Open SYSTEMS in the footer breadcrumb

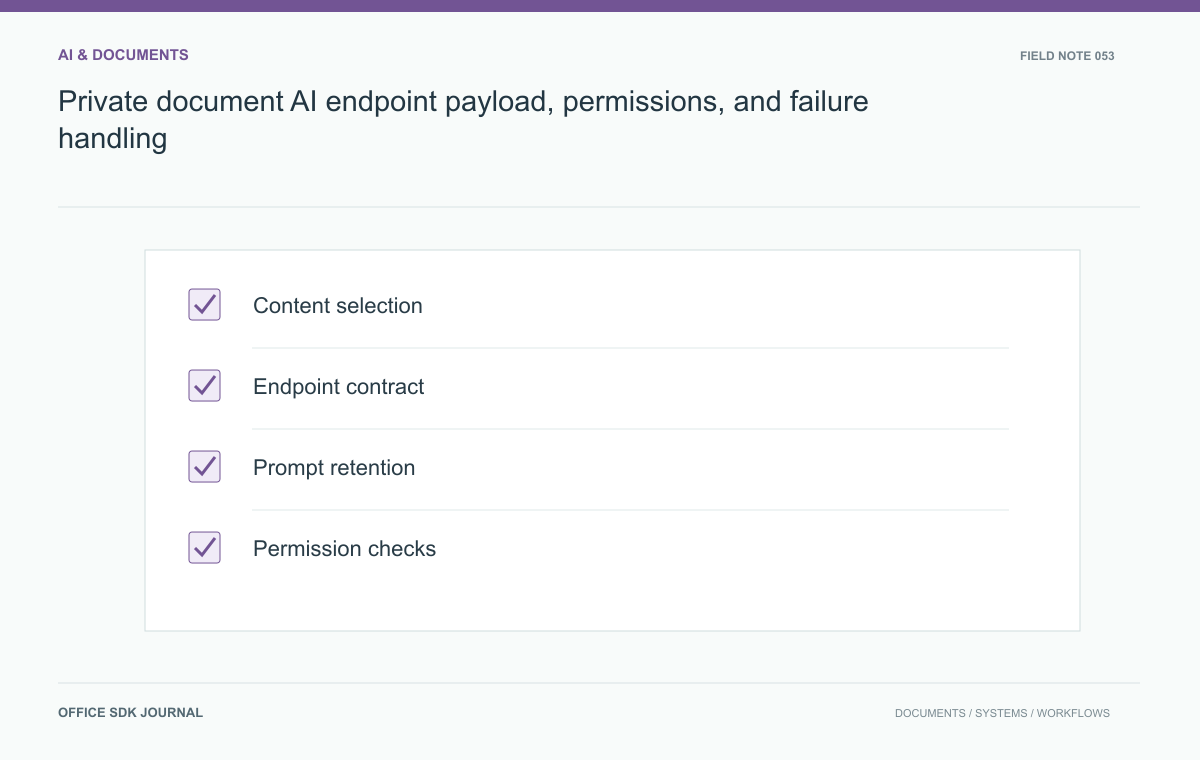pyautogui.click(x=1001, y=714)
